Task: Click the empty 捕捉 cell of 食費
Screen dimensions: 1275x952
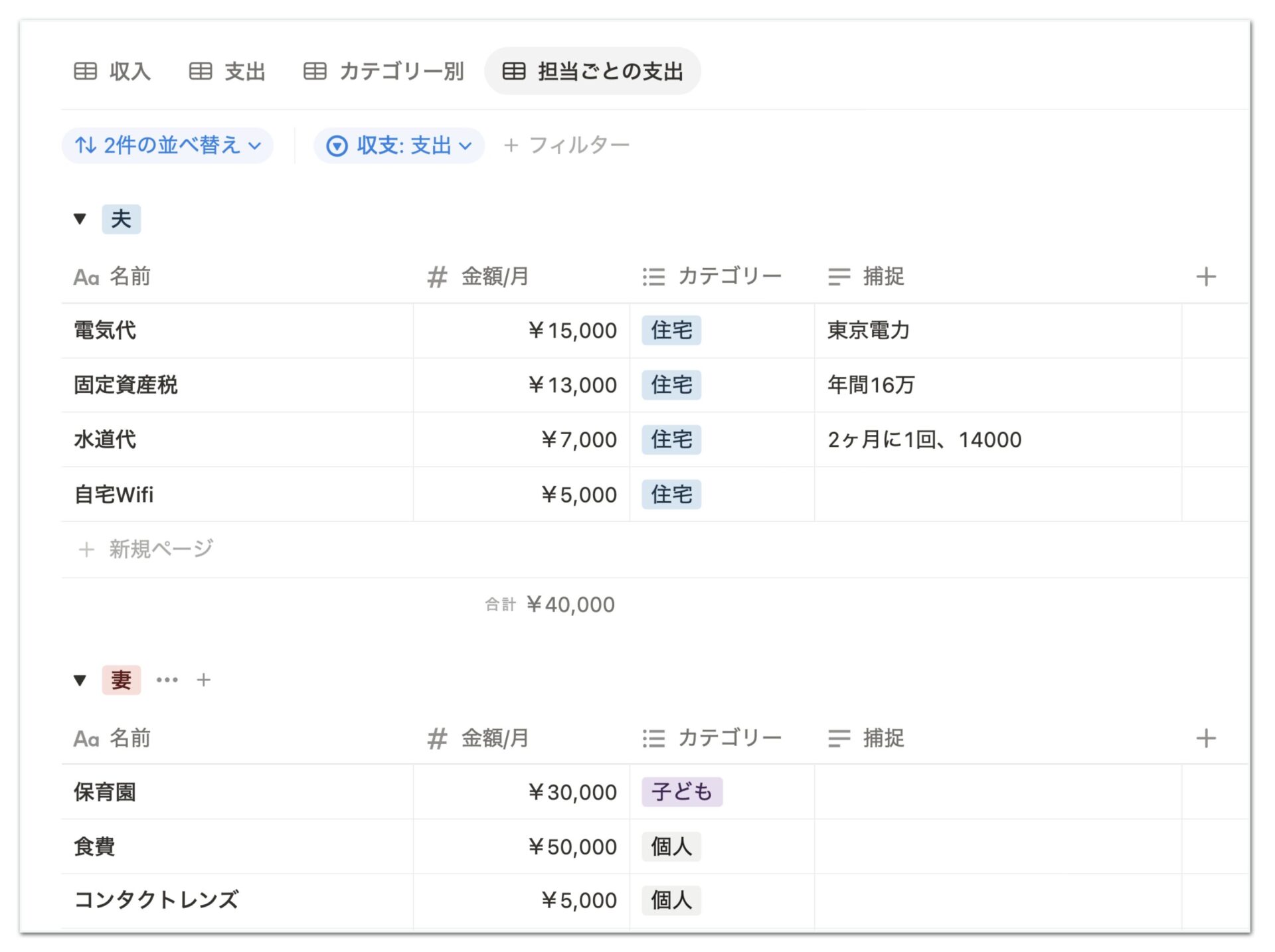Action: coord(998,846)
